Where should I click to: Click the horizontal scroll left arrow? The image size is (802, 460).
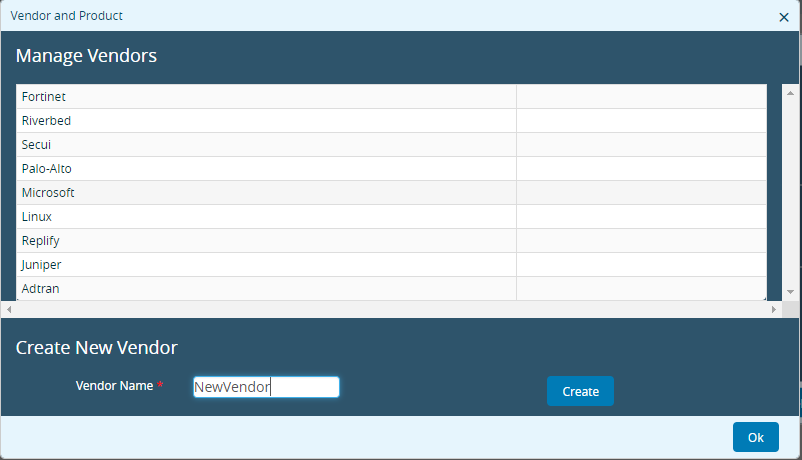(9, 309)
